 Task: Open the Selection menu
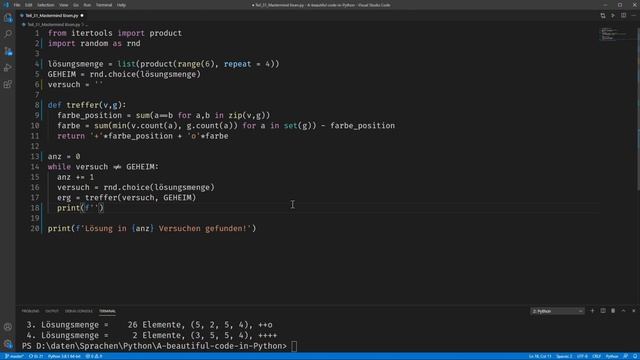[x=46, y=5]
